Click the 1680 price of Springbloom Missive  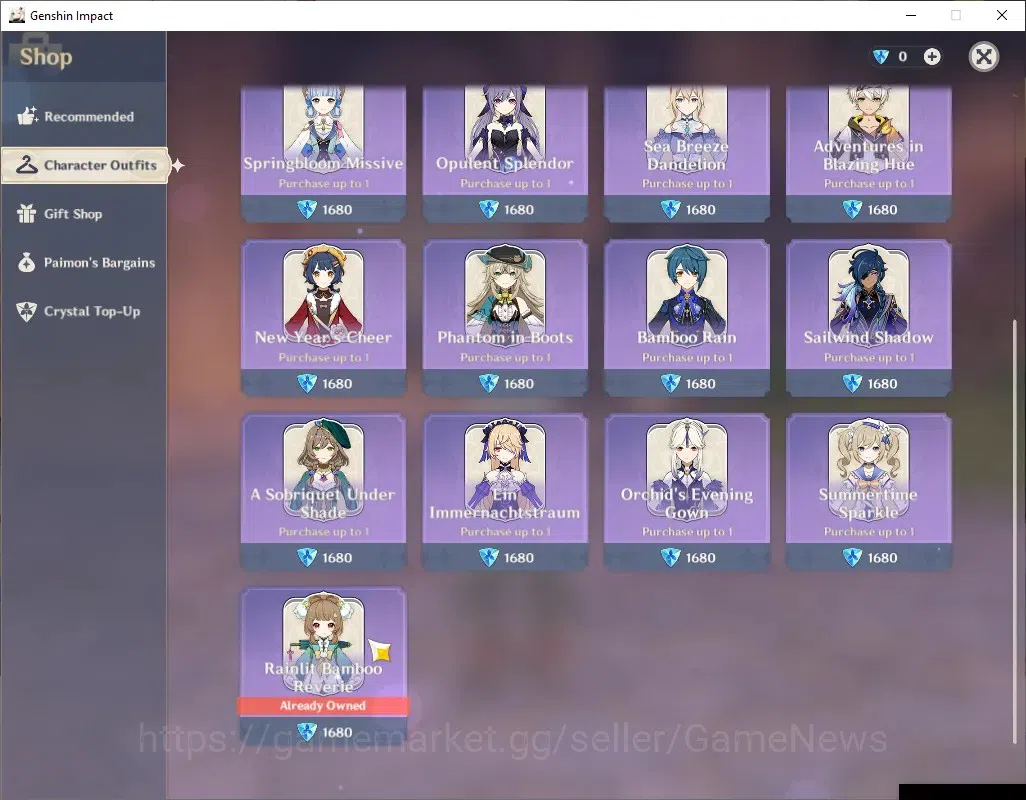click(337, 210)
